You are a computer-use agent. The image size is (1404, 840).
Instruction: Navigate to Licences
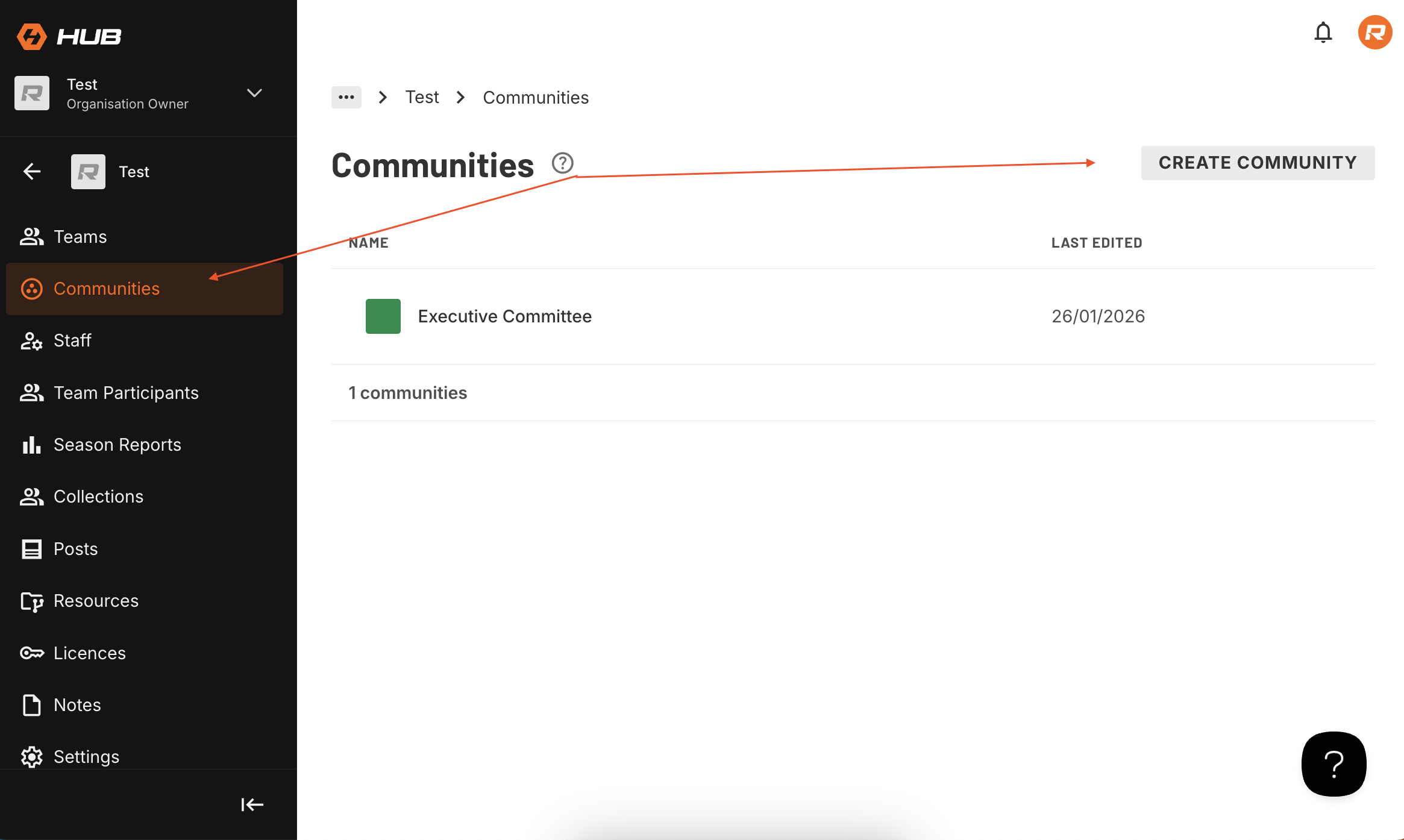(90, 653)
